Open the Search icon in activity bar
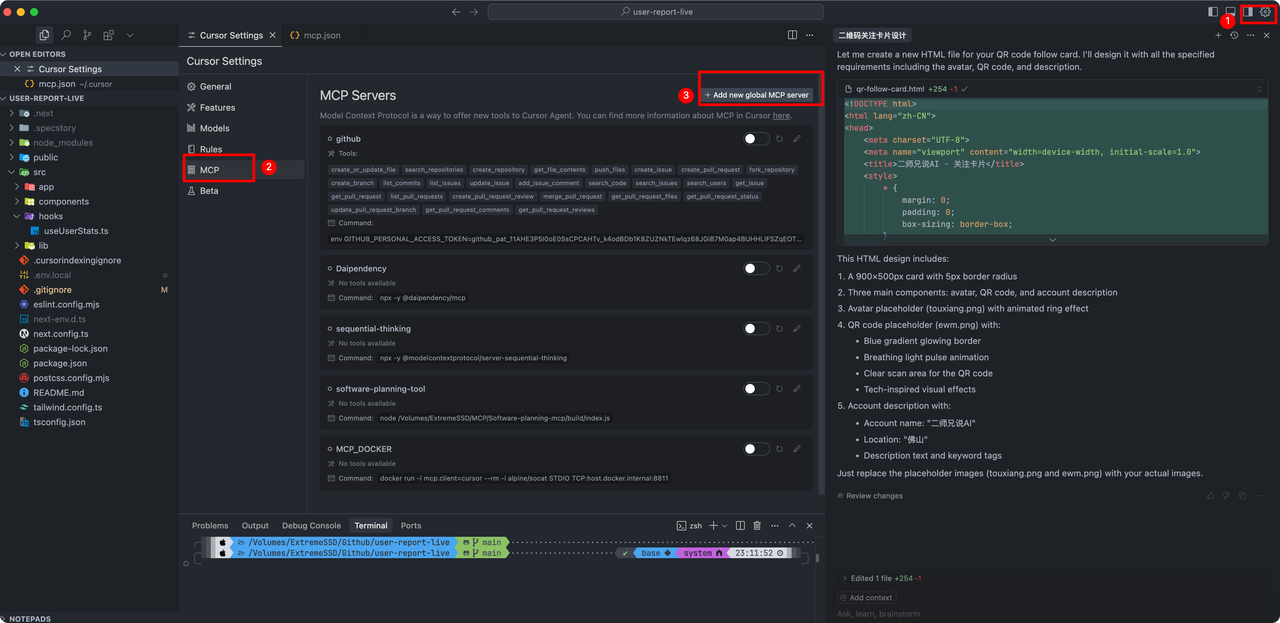 point(66,35)
